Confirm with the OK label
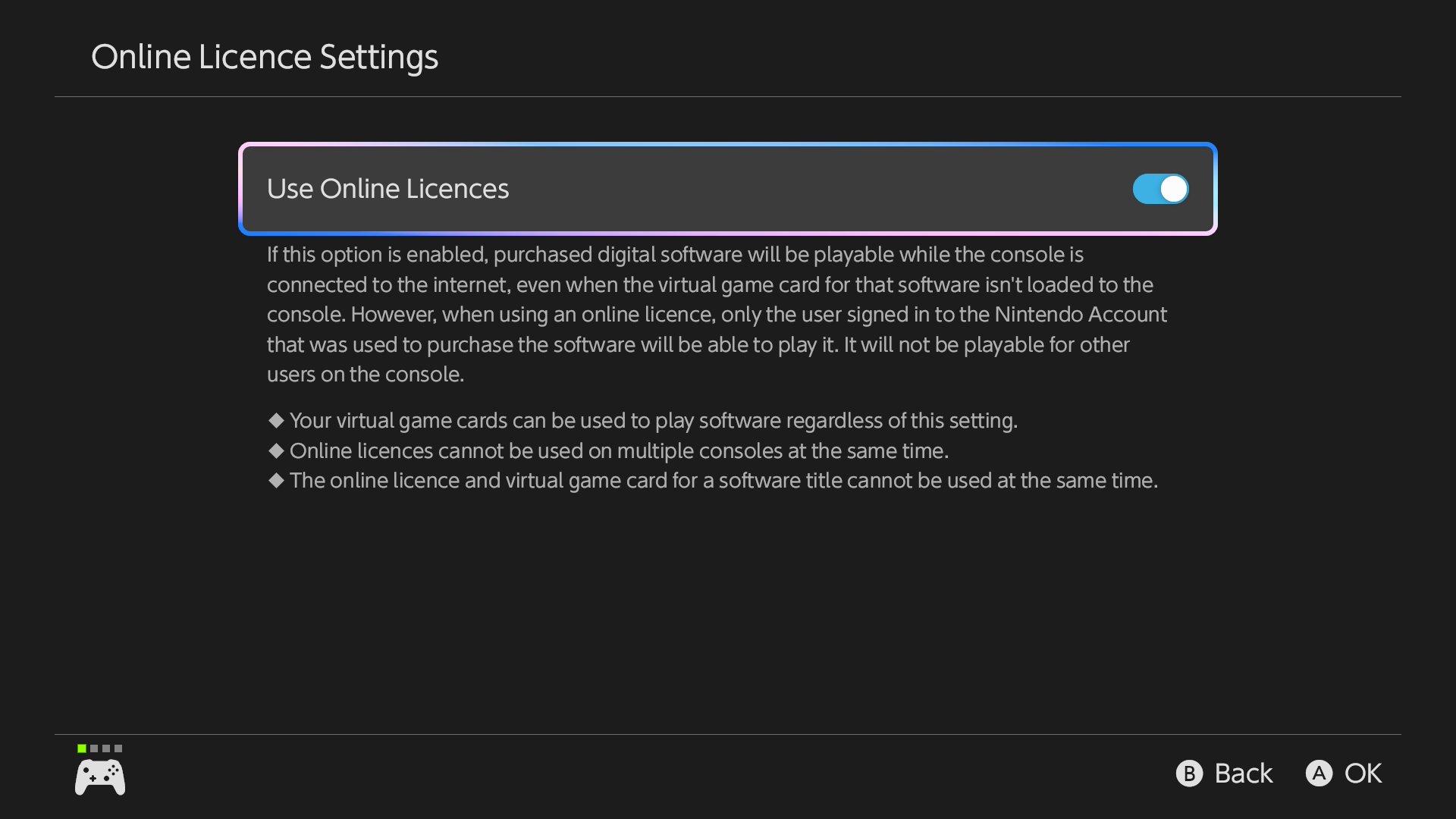 (1363, 773)
